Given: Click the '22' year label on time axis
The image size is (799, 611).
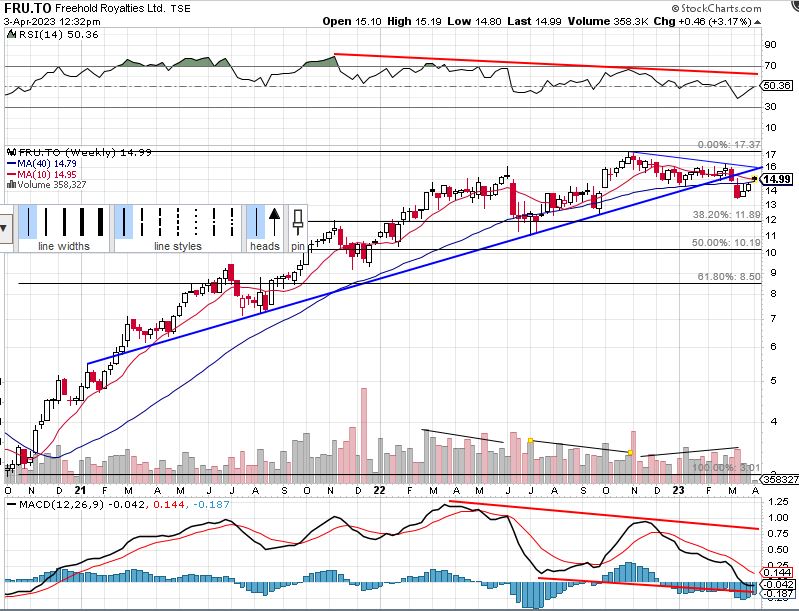Looking at the screenshot, I should 379,490.
